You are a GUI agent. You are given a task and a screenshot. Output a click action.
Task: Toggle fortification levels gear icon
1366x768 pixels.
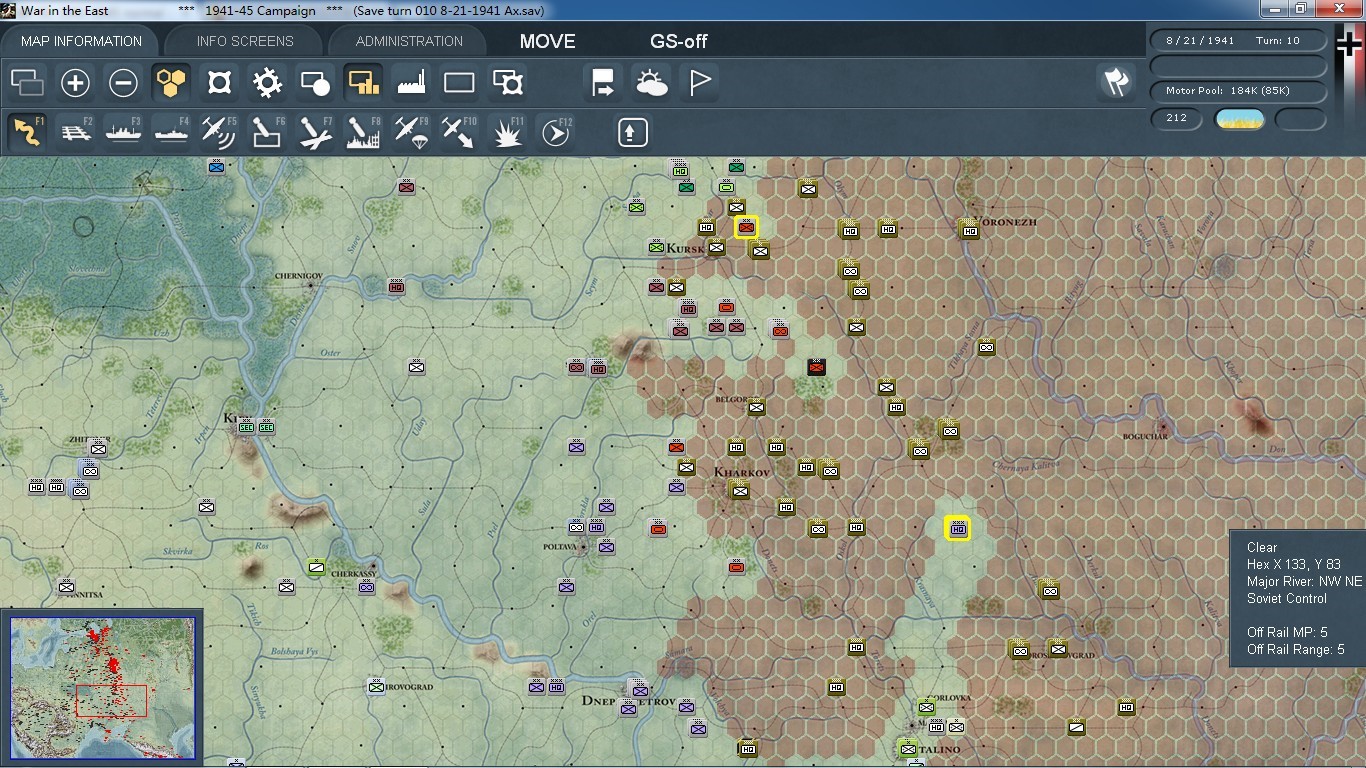coord(267,82)
